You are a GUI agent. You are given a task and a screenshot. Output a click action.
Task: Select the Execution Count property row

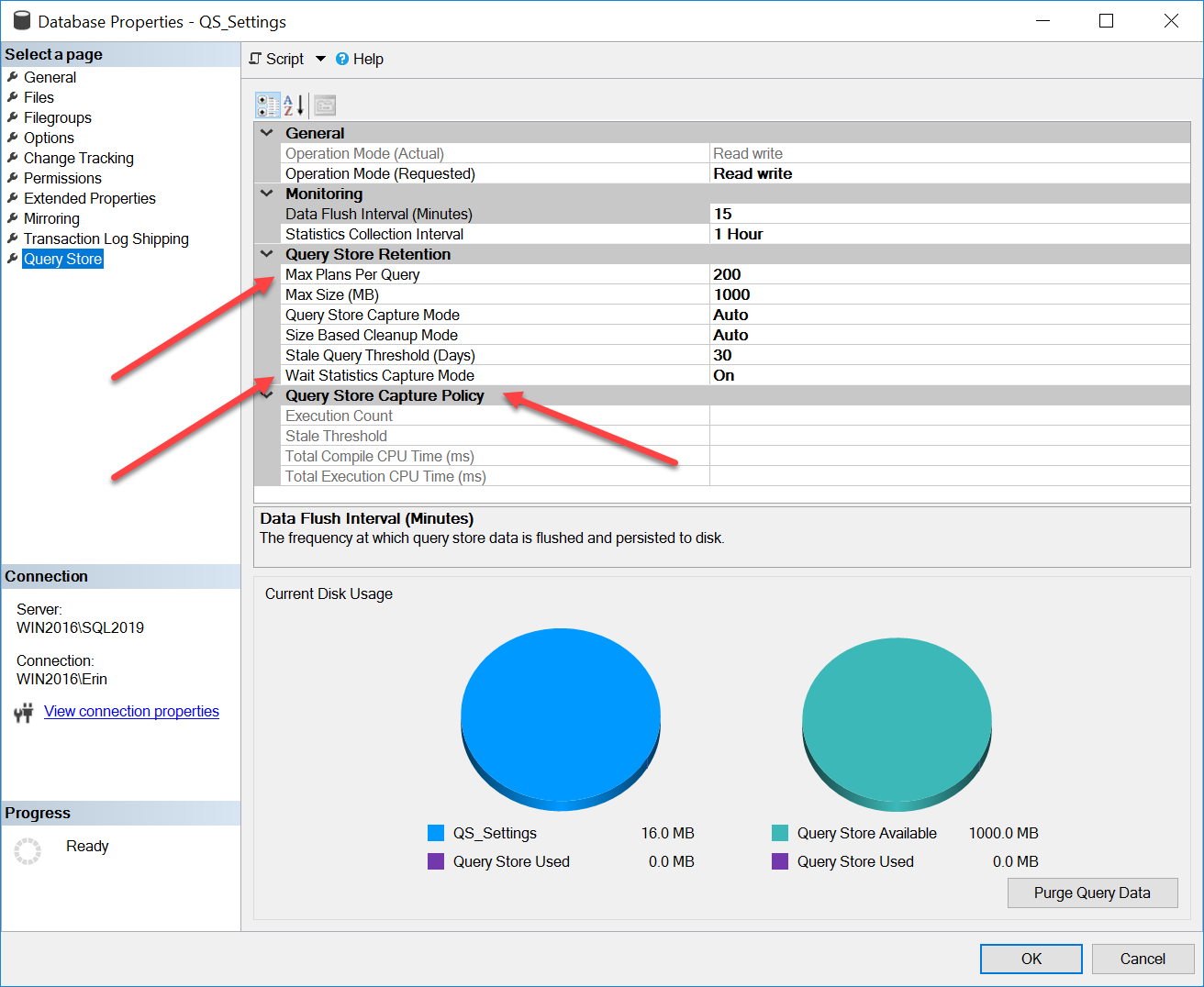736,416
